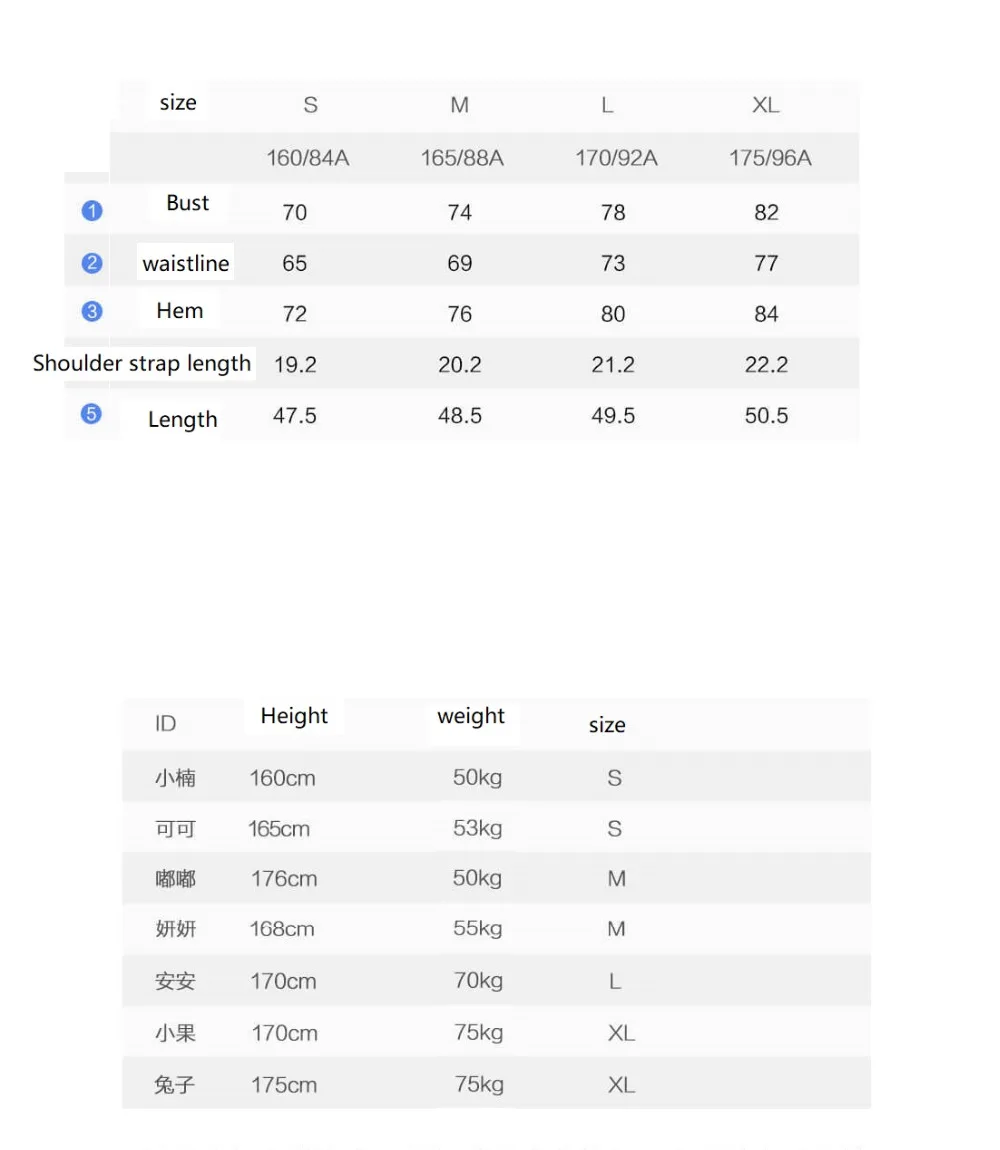The image size is (1000, 1150).
Task: Select the 176cm height row entry
Action: tap(284, 879)
